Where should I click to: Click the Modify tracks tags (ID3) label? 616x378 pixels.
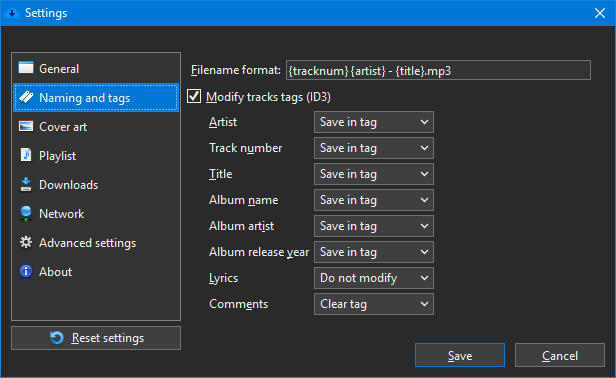coord(268,97)
